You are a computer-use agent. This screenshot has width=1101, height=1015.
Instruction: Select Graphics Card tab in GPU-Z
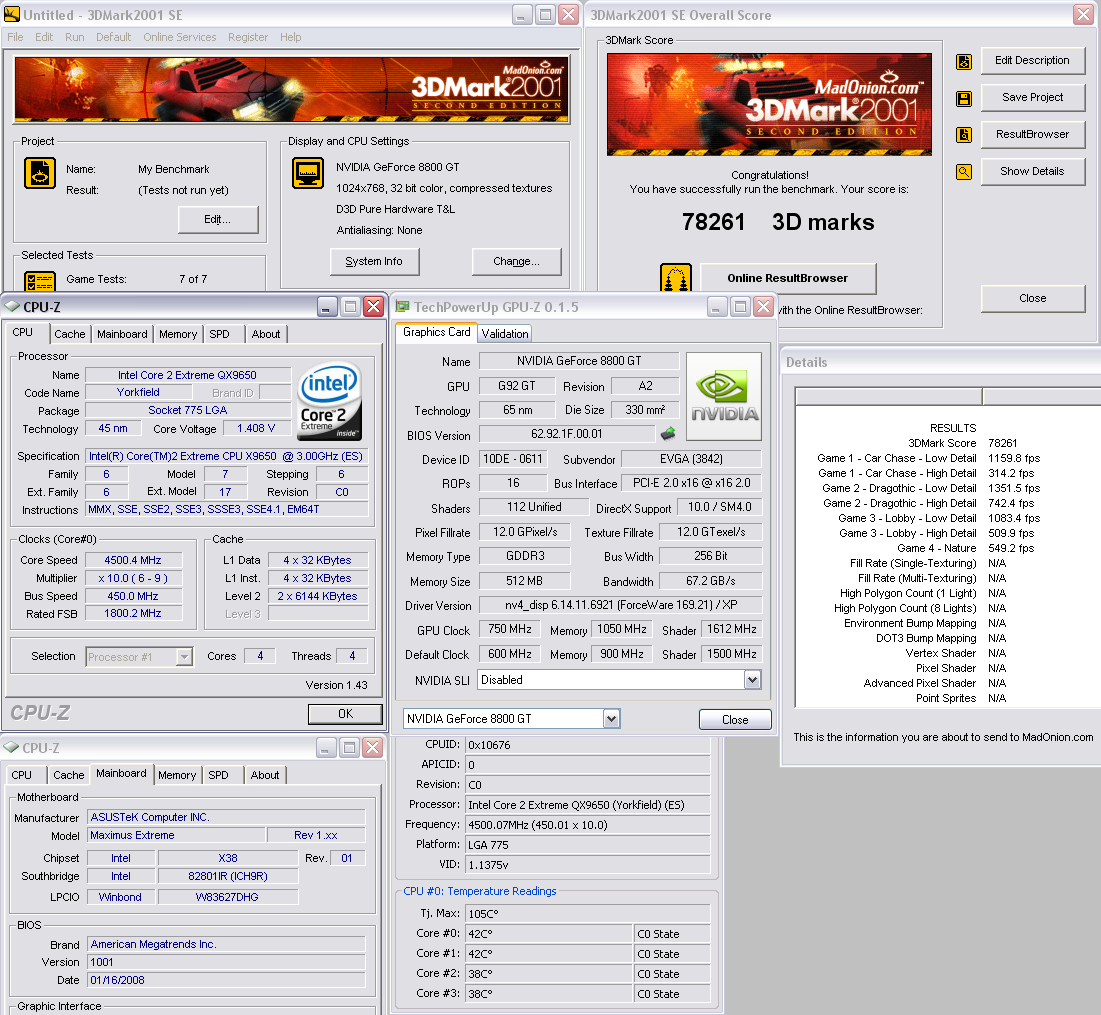click(436, 332)
